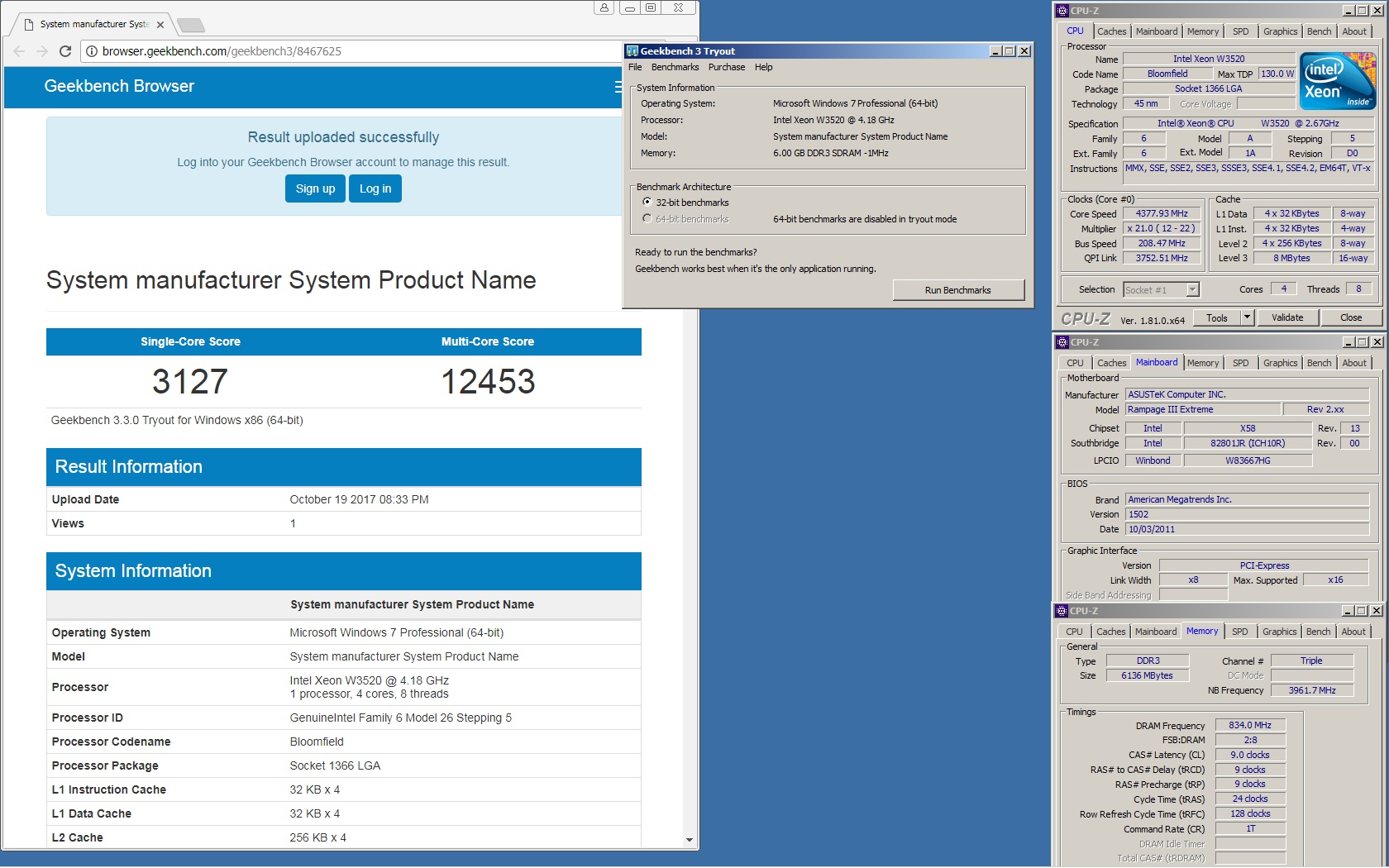The width and height of the screenshot is (1389, 868).
Task: Click the QPI Link value 3752.51 MHz
Action: (1161, 258)
